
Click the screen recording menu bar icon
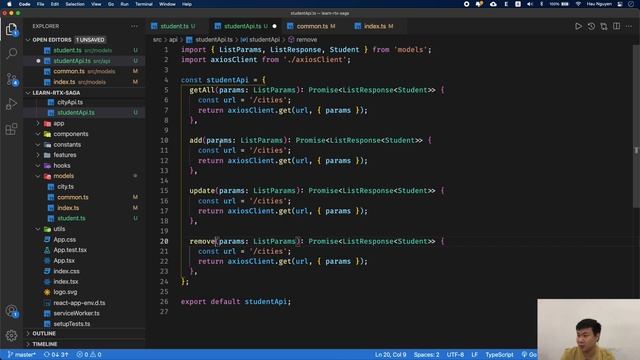(x=467, y=4)
